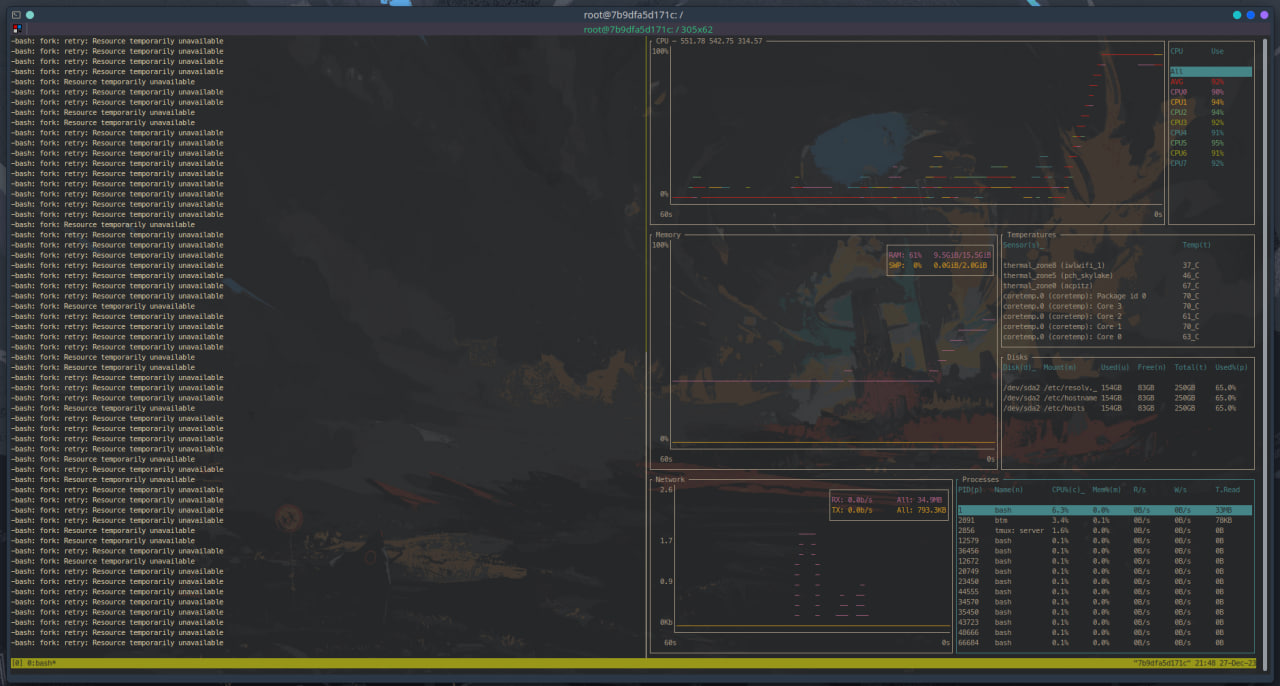
Task: Select the /etc/hosts disk row
Action: click(1127, 408)
